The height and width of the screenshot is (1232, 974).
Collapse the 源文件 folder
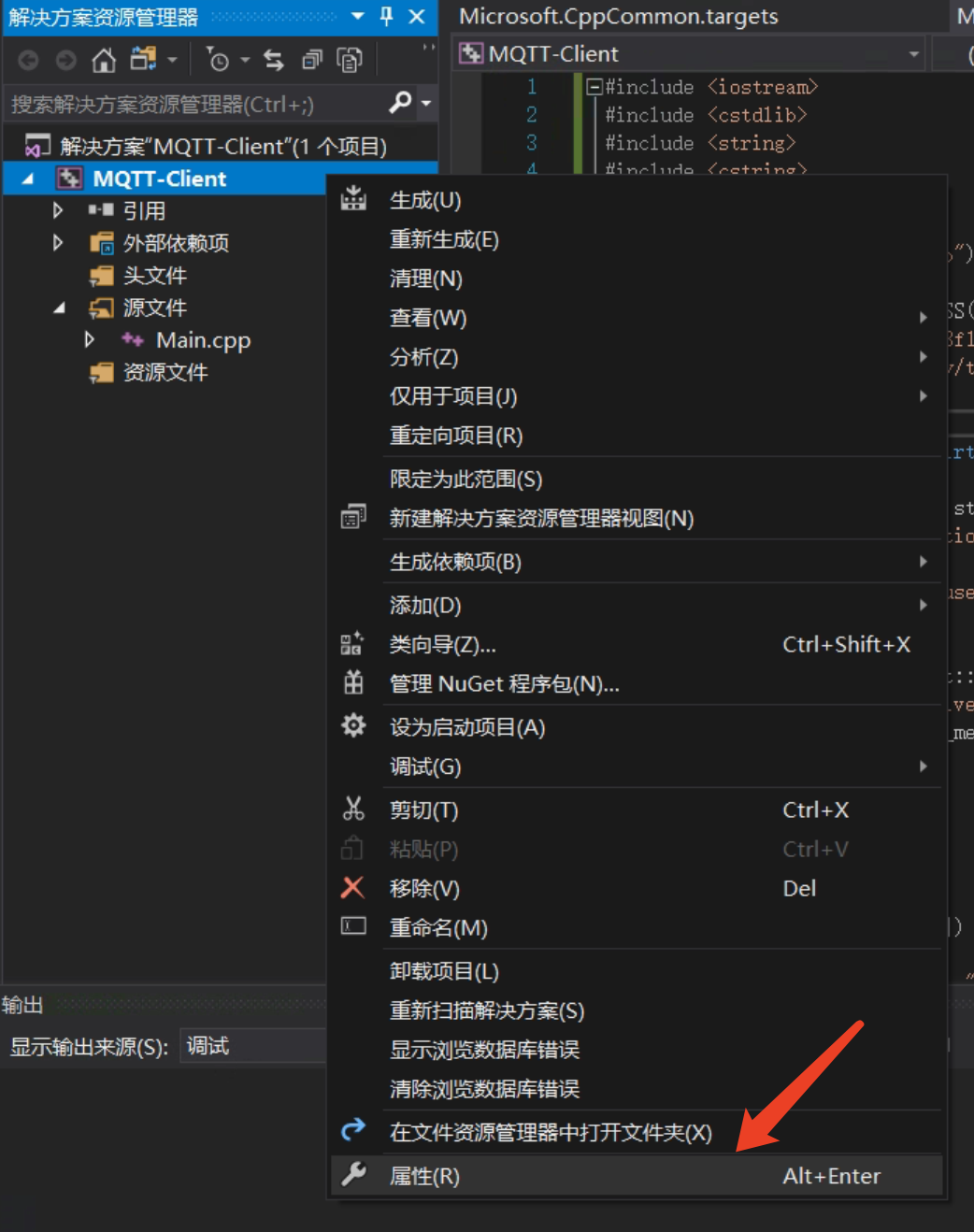[x=59, y=308]
